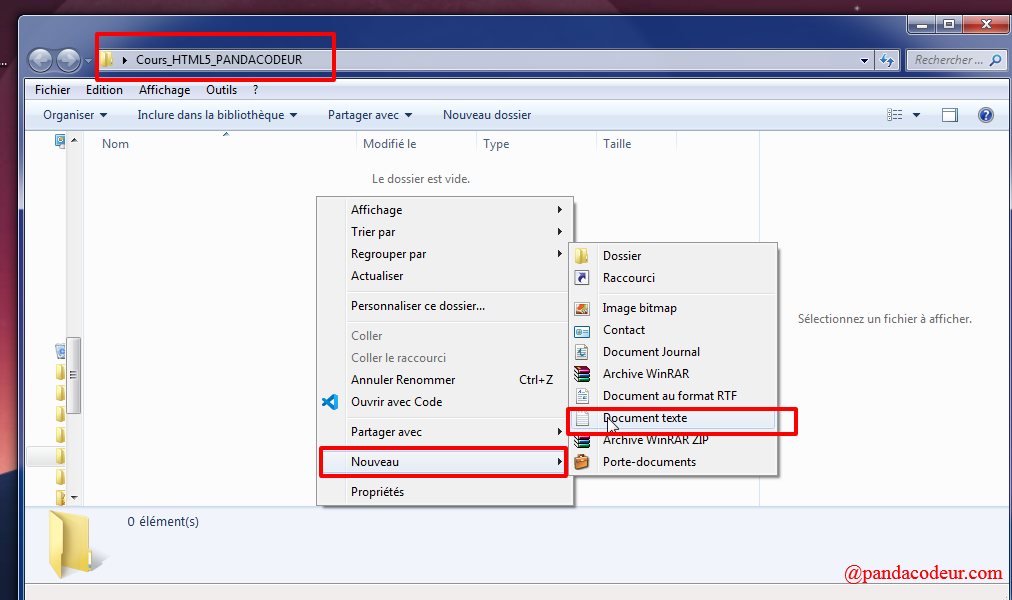The image size is (1012, 600).
Task: Expand the address bar history dropdown
Action: click(x=864, y=61)
